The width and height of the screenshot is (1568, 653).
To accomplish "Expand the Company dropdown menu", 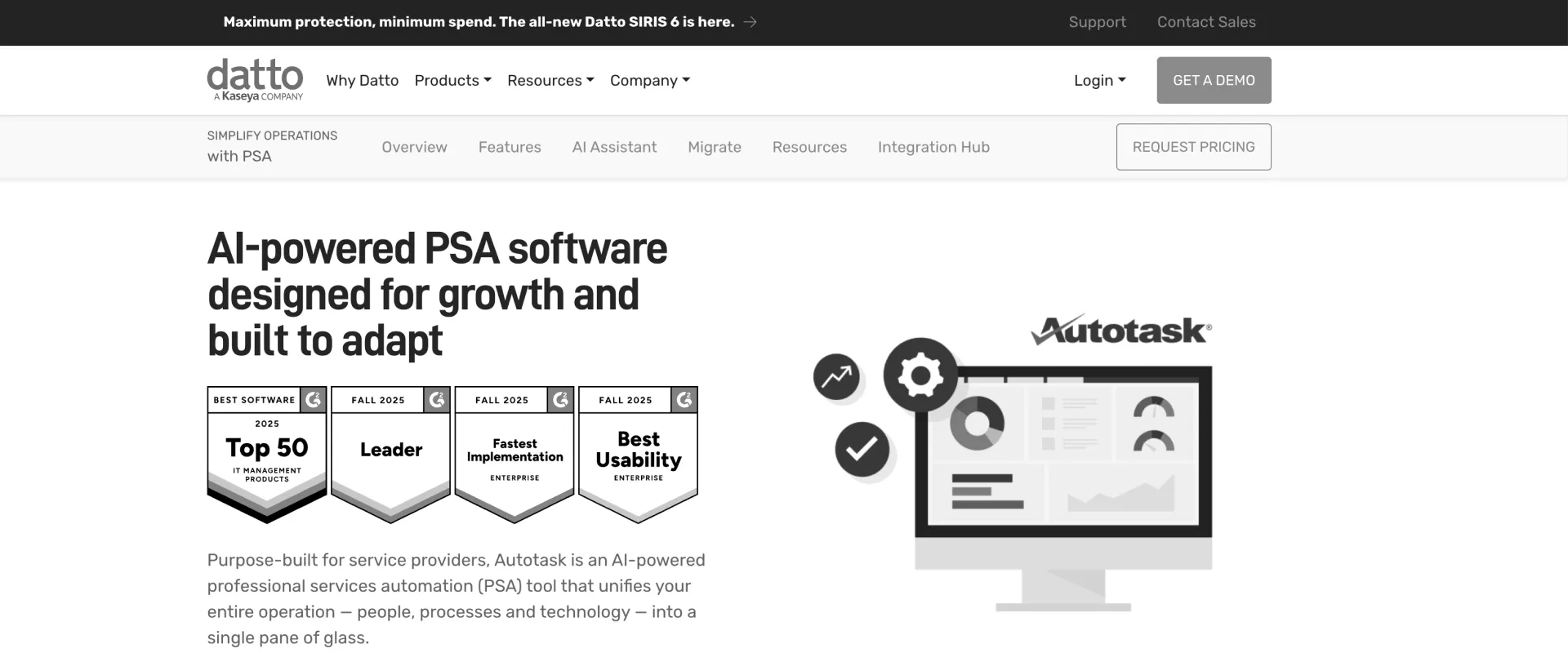I will pos(650,80).
